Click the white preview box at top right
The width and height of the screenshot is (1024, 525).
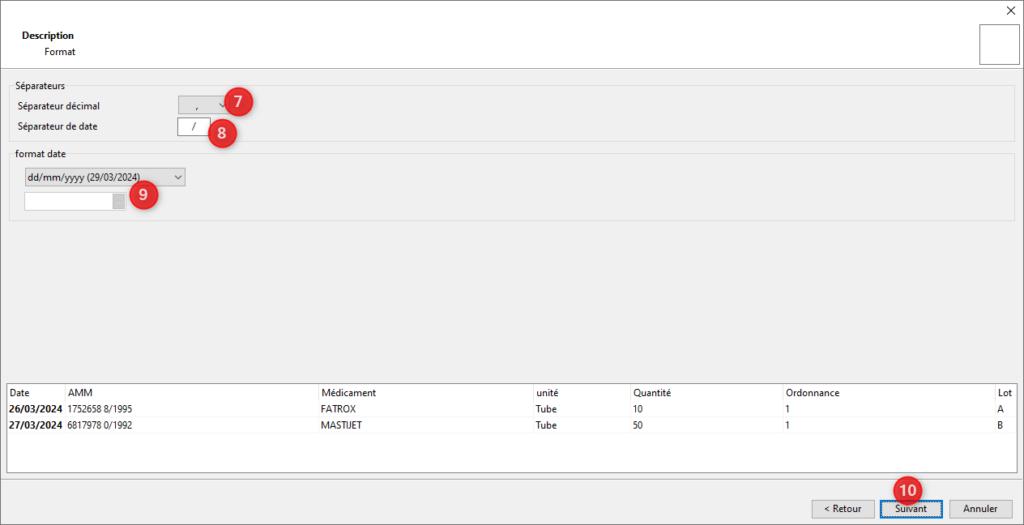[x=998, y=45]
